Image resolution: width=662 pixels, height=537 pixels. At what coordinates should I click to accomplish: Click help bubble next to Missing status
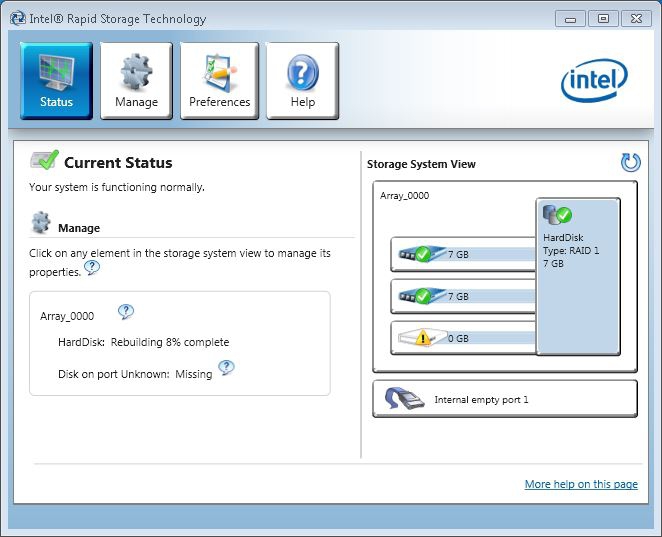(226, 368)
